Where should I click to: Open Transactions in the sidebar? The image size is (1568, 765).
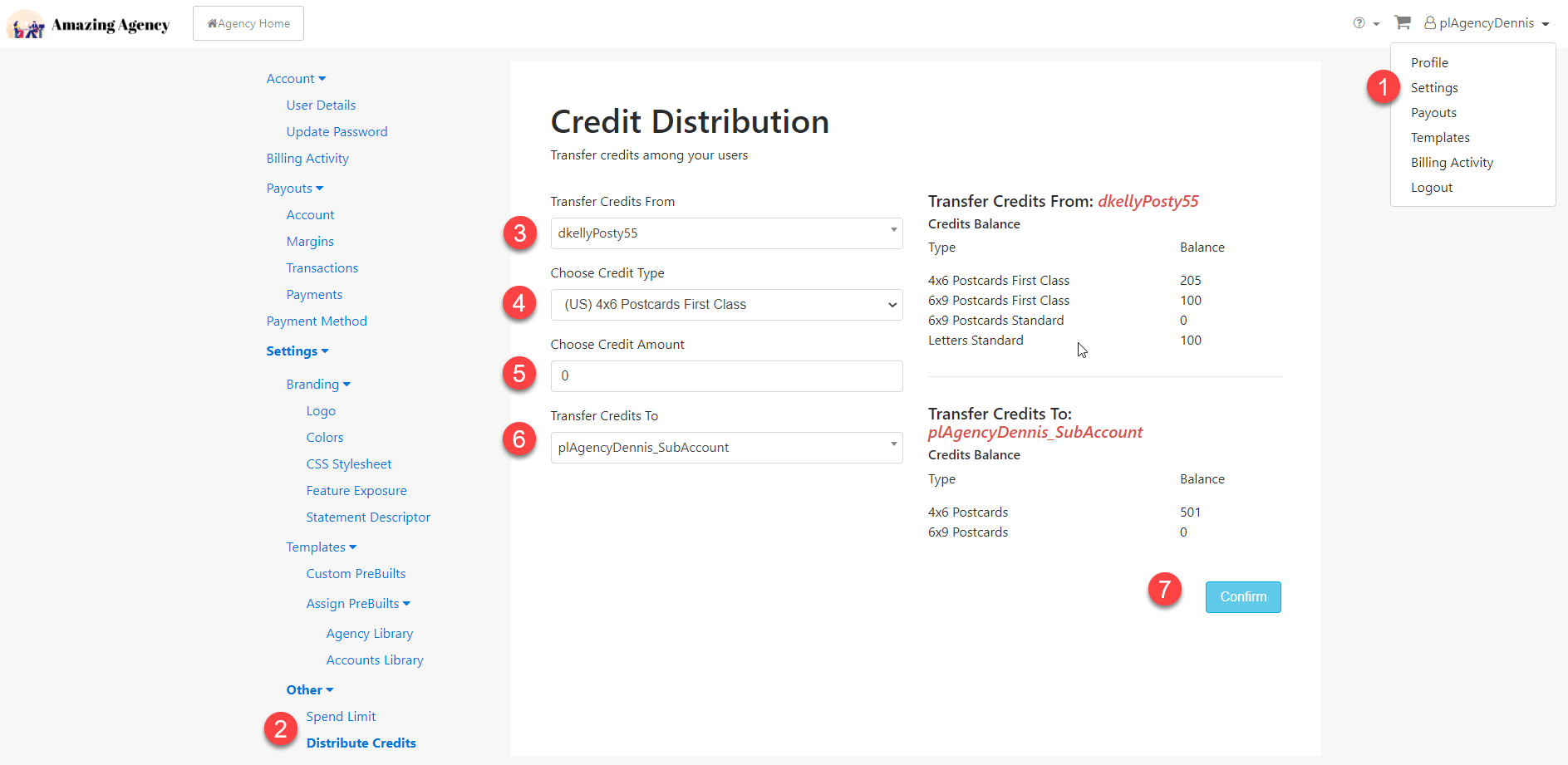322,268
